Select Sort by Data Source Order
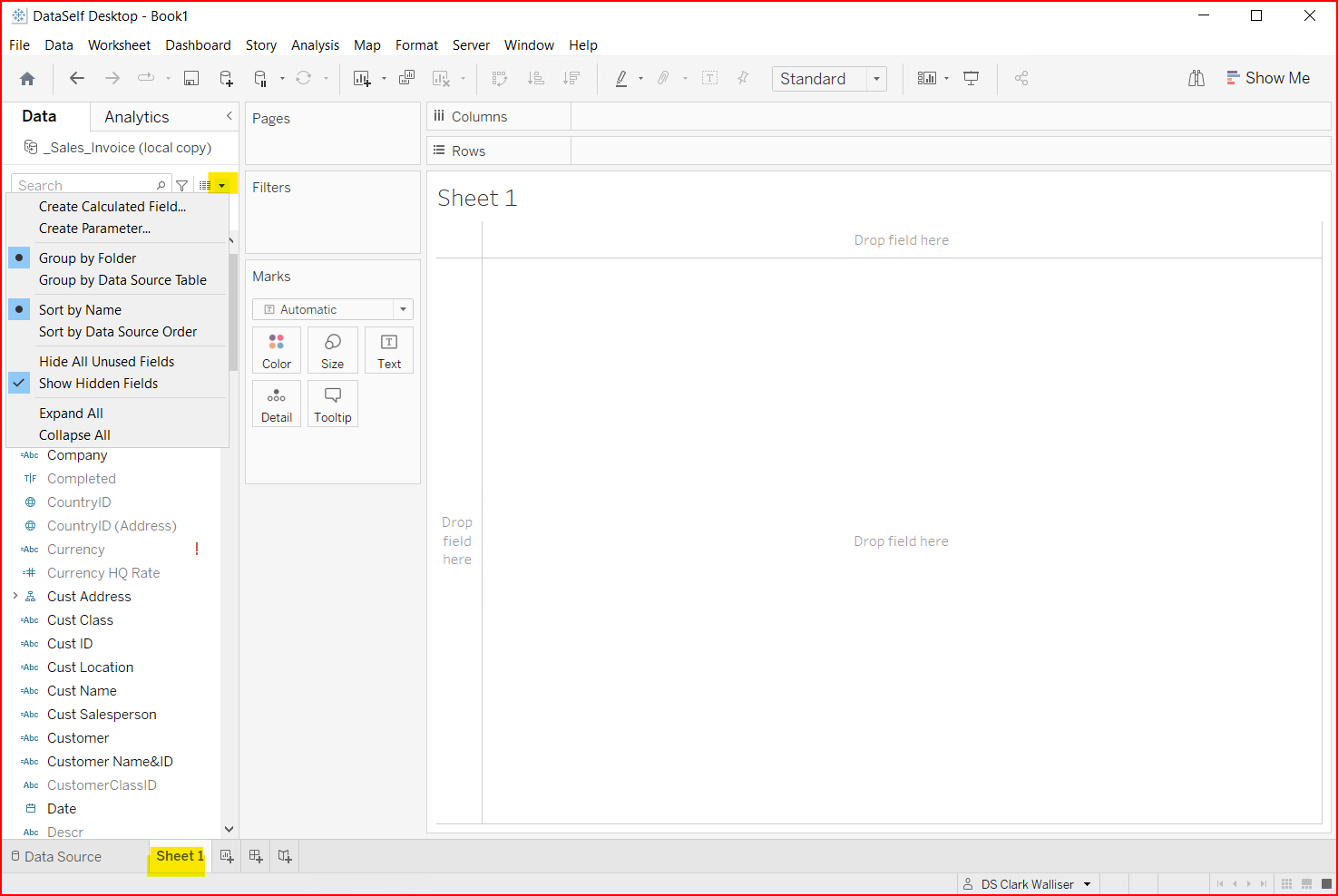 point(118,332)
